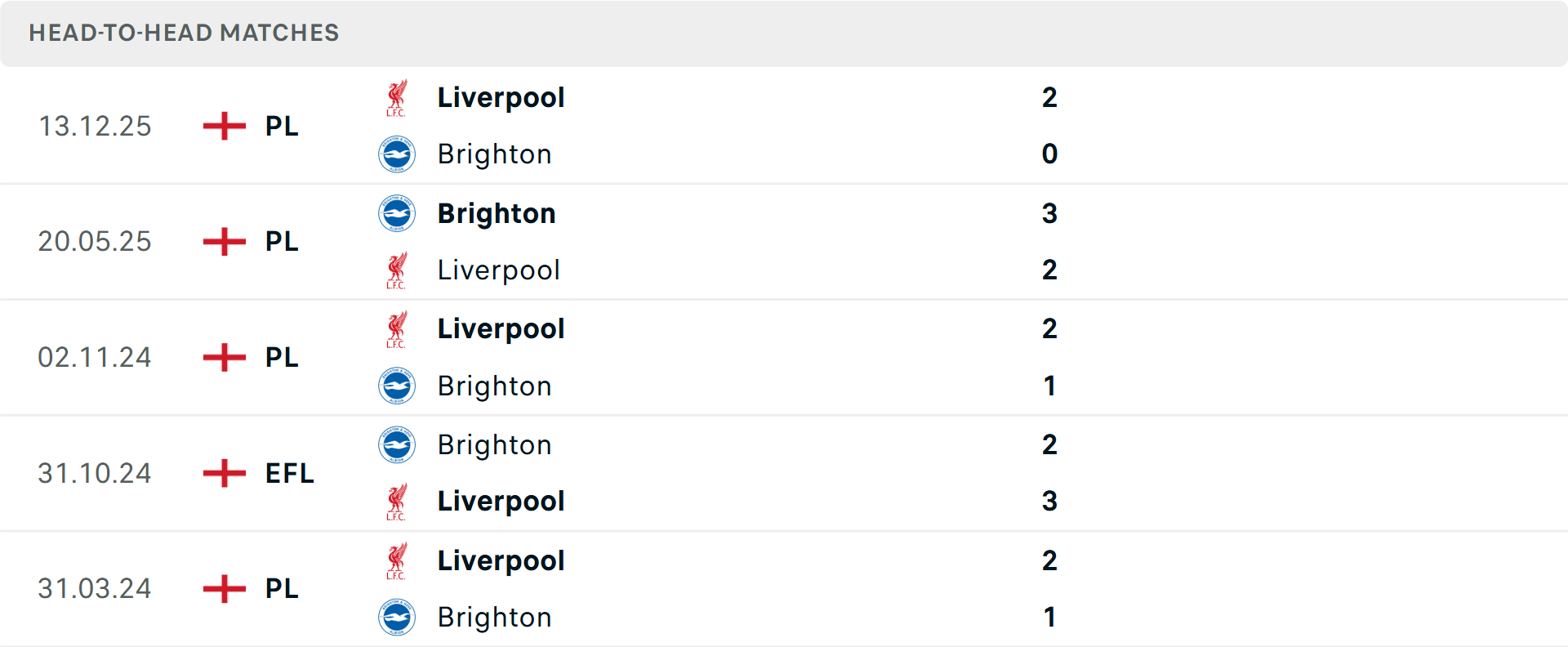Select the England flag next to the EFL label
This screenshot has height=647, width=1568.
(222, 473)
